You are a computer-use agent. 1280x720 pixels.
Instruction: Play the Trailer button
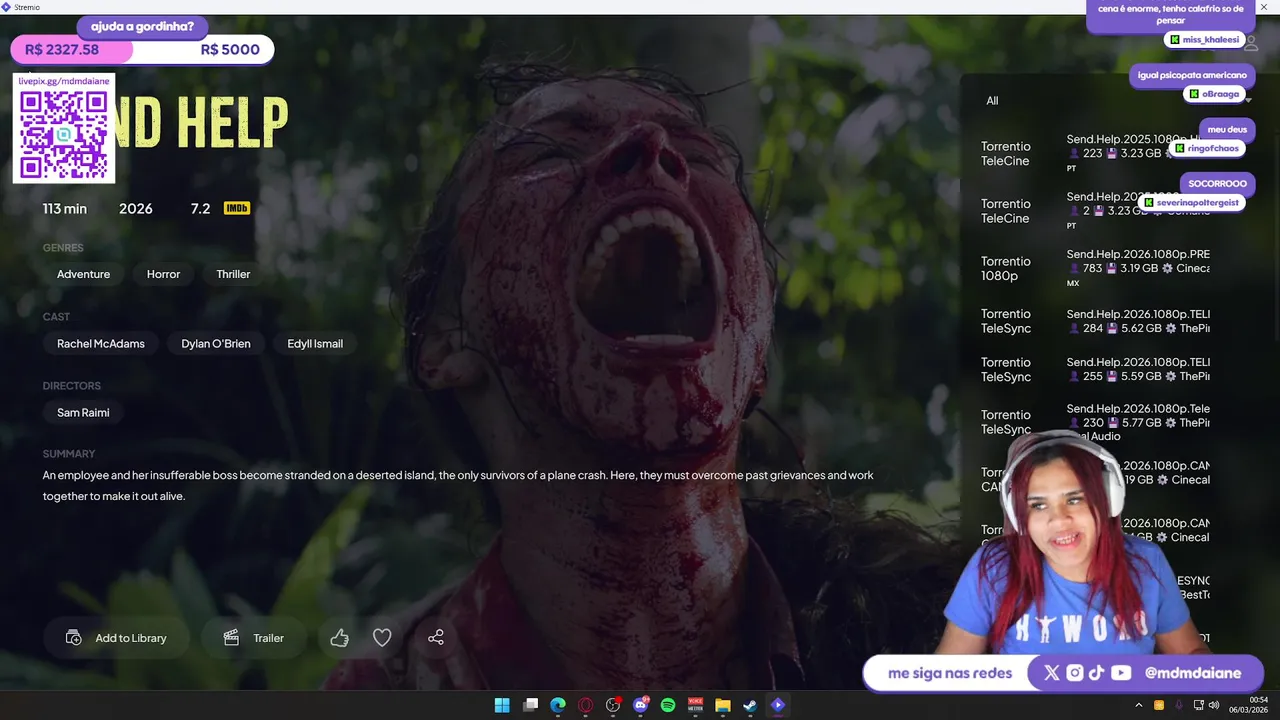pyautogui.click(x=254, y=638)
